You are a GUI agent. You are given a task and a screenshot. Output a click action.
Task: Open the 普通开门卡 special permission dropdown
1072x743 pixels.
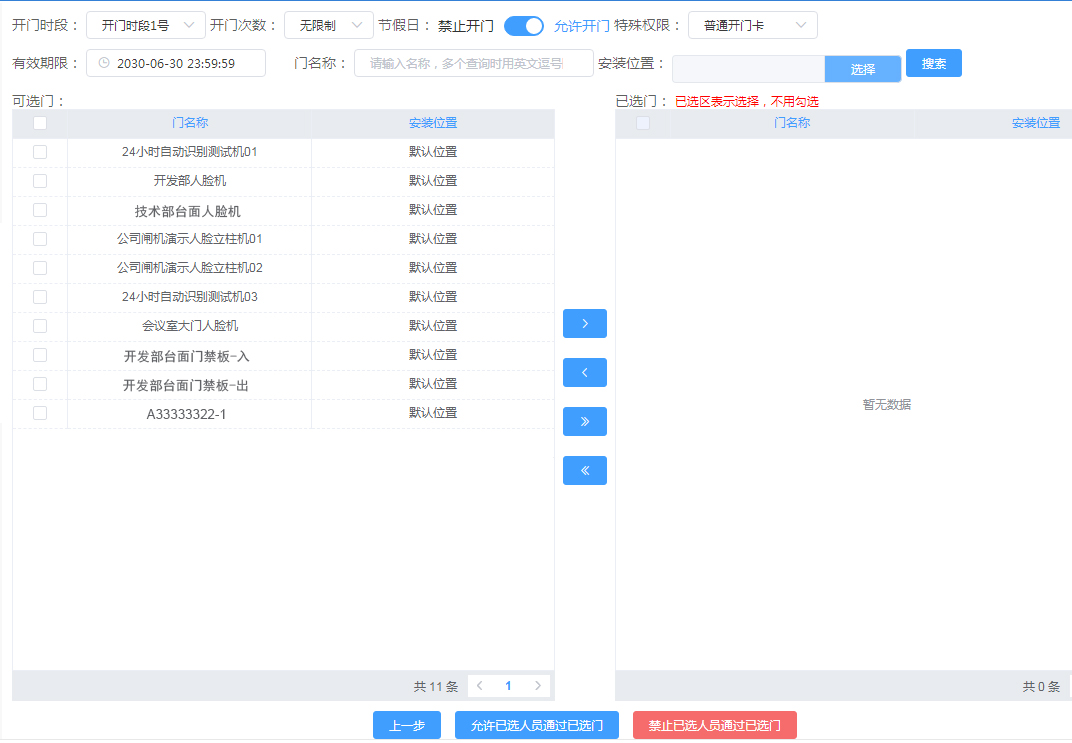(753, 25)
